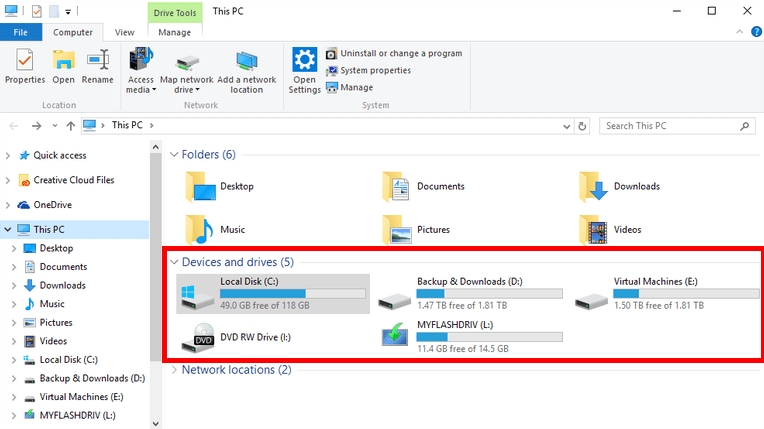Screen dimensions: 764x429
Task: Switch to the View ribbon tab
Action: click(125, 32)
